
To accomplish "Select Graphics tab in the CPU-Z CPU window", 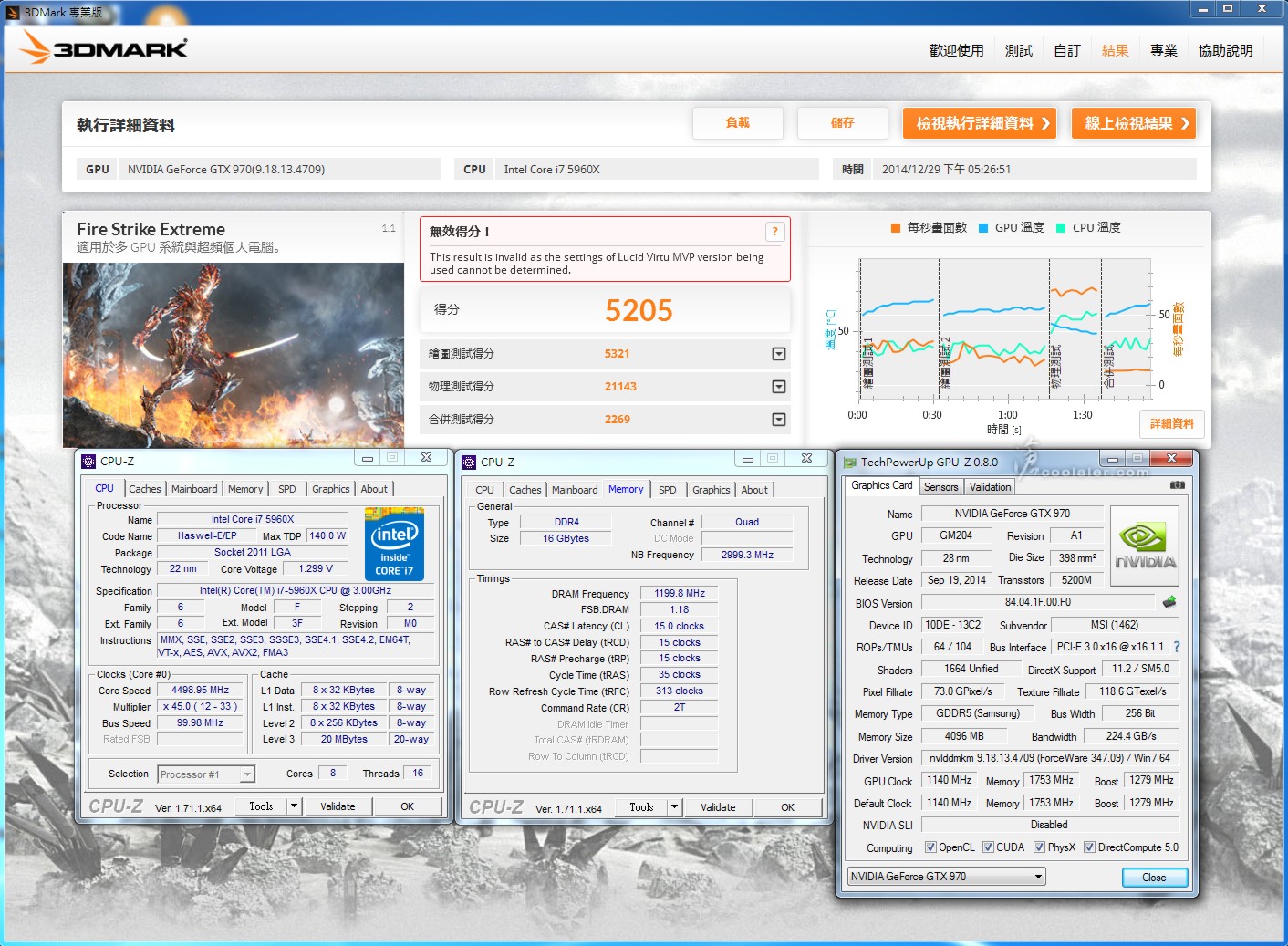I will 330,489.
